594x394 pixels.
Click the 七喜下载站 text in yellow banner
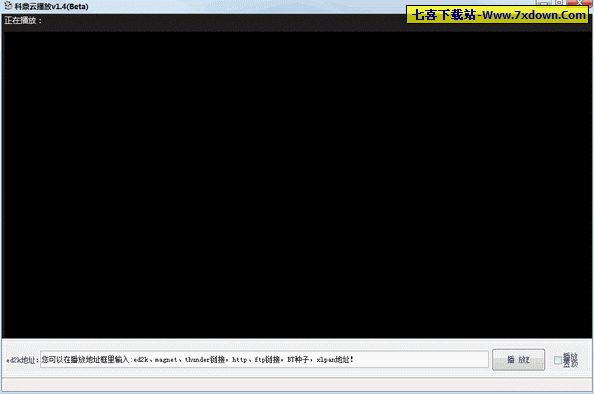pos(444,15)
